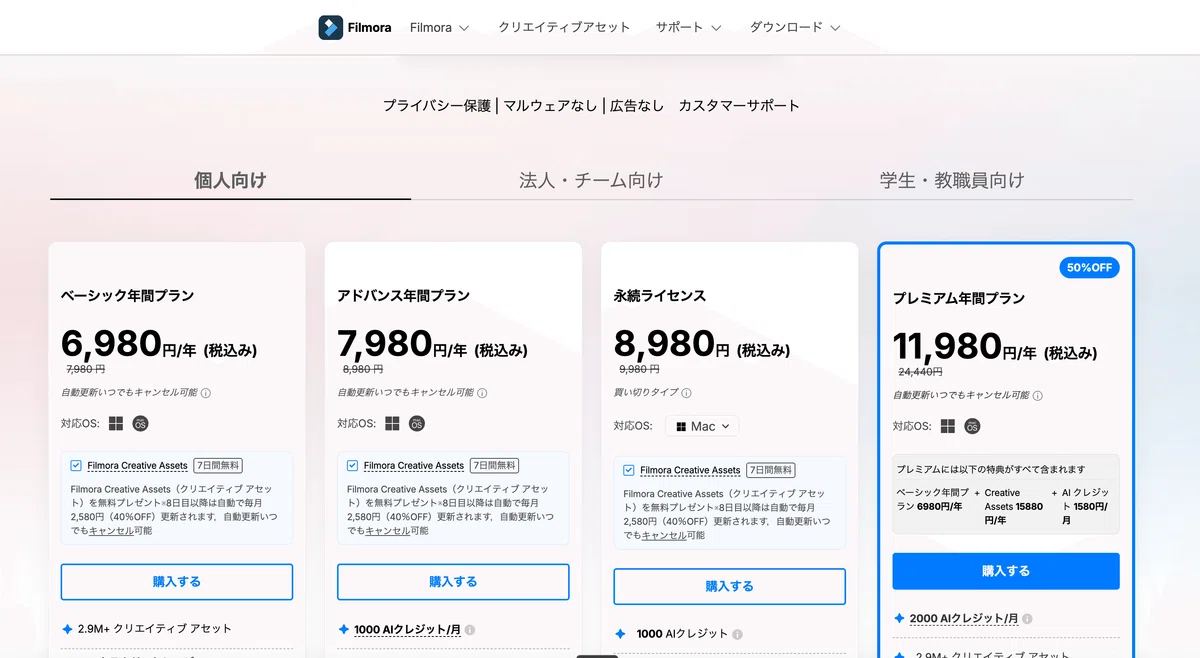Viewport: 1200px width, 658px height.
Task: Click macOS icon in プレミアム年間プラン card
Action: click(x=972, y=426)
